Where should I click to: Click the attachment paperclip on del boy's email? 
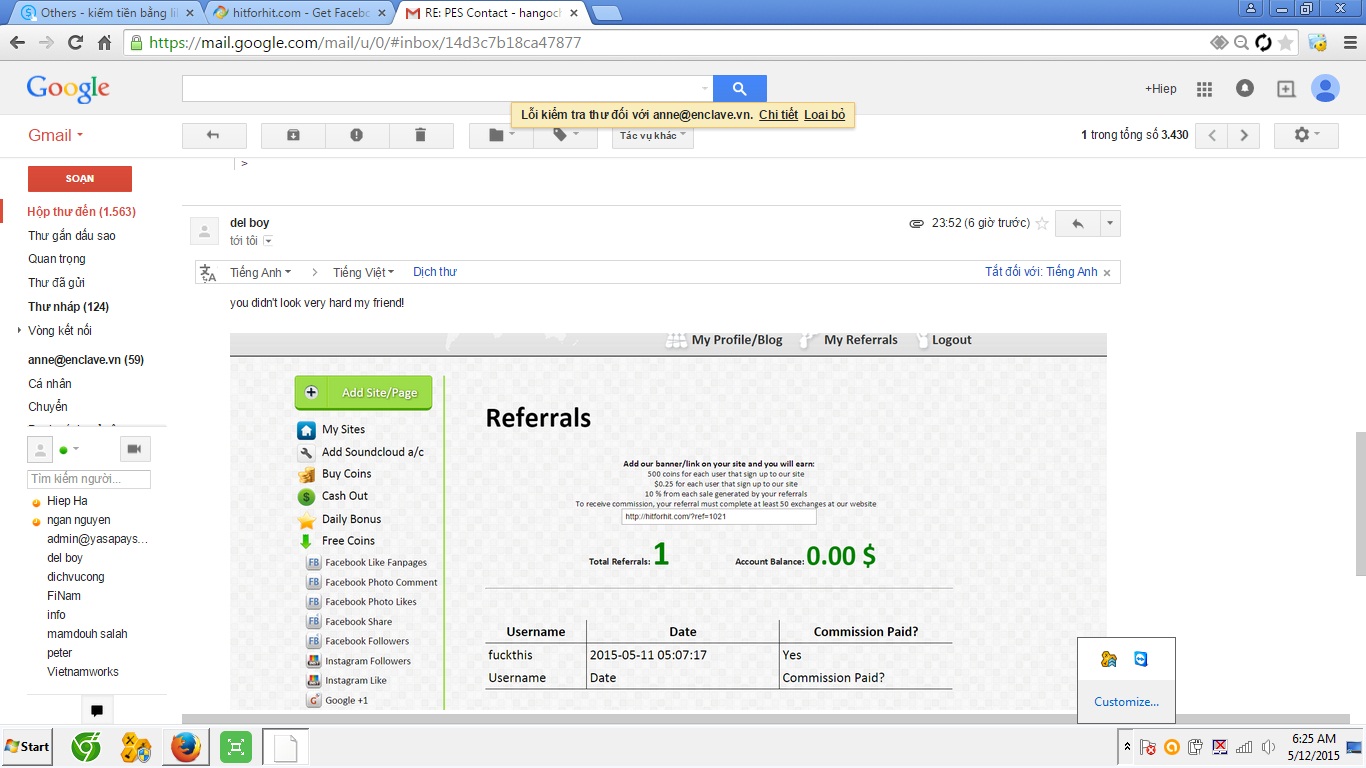point(916,224)
